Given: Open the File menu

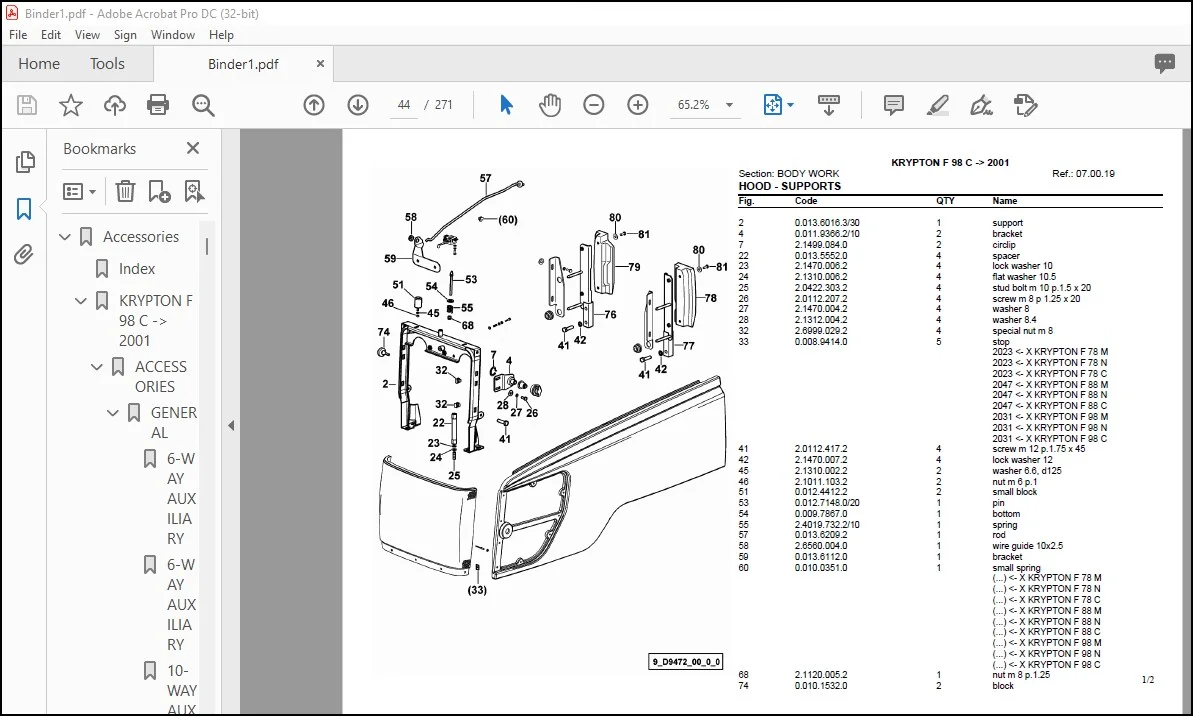Looking at the screenshot, I should click(18, 35).
